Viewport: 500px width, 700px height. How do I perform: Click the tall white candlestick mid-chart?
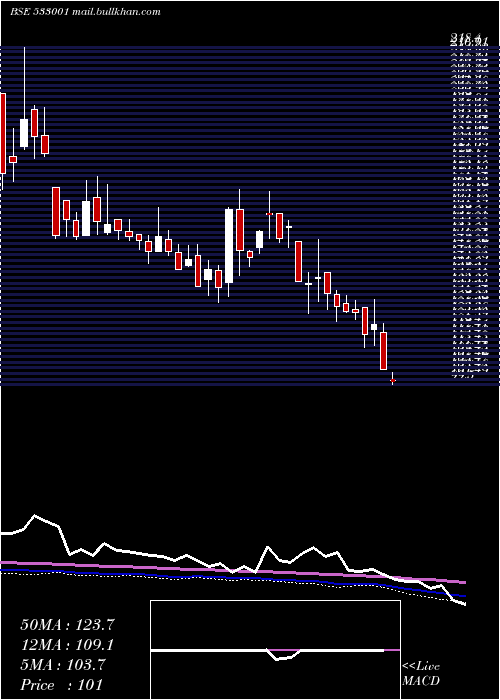[x=229, y=246]
